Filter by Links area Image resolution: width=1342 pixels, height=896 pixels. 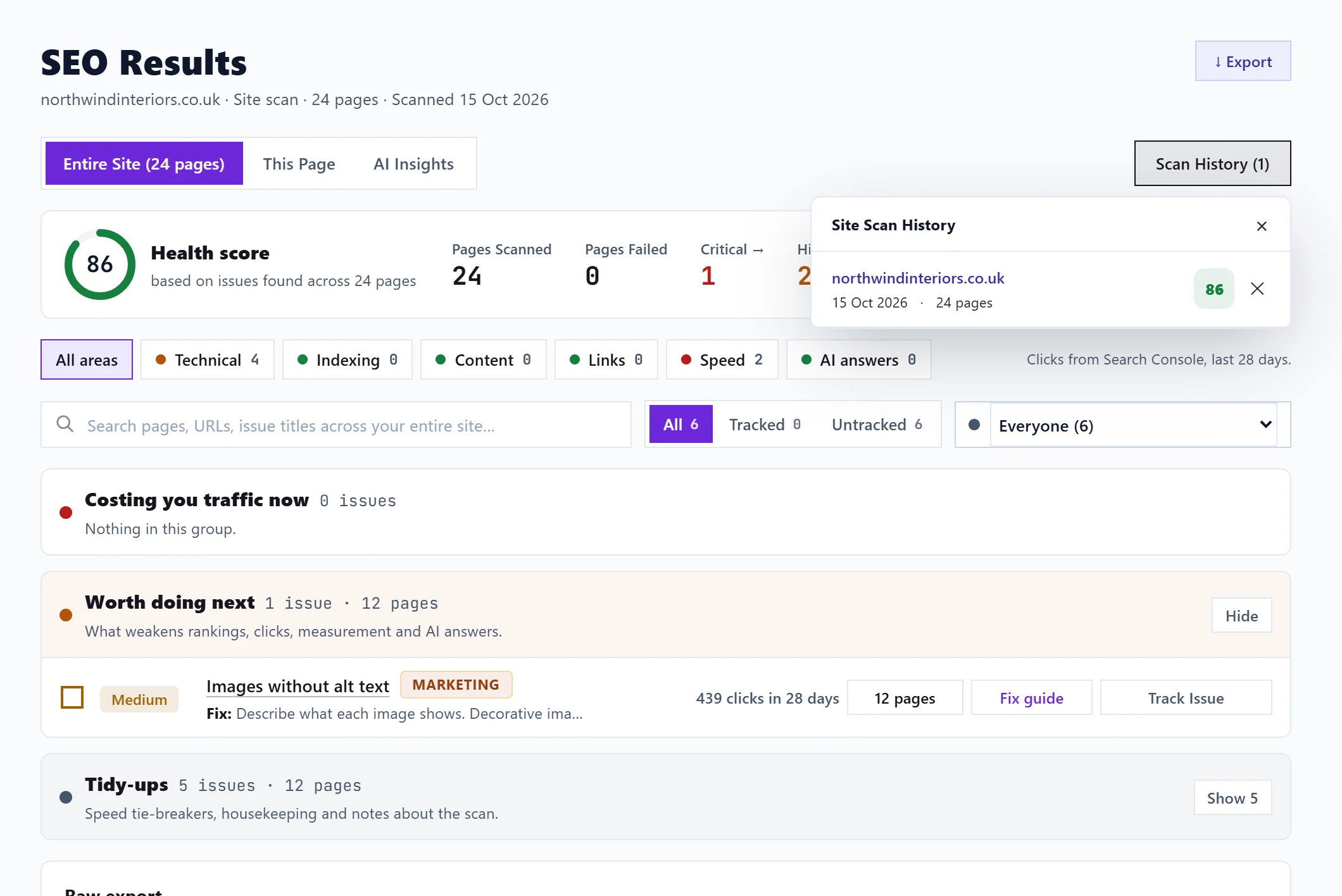pos(606,359)
